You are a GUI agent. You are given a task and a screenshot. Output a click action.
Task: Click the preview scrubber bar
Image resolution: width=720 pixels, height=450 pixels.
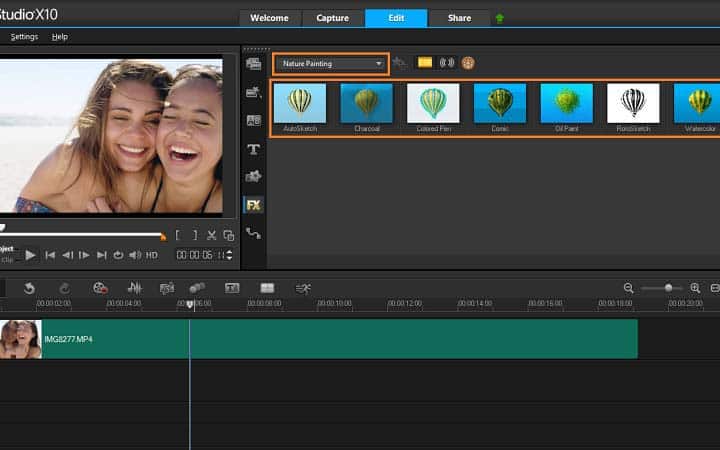click(82, 234)
